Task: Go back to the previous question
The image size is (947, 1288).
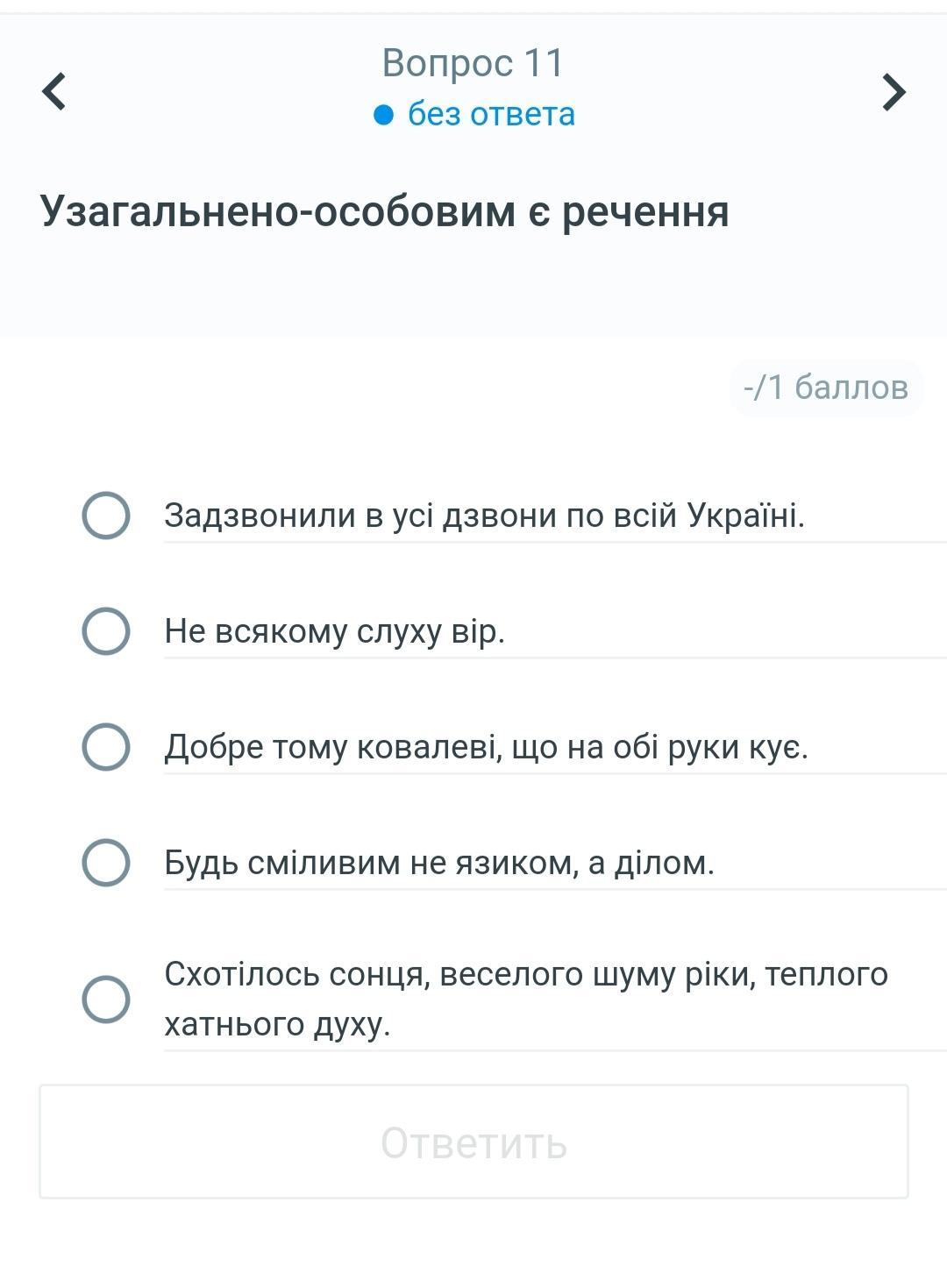Action: pos(54,91)
